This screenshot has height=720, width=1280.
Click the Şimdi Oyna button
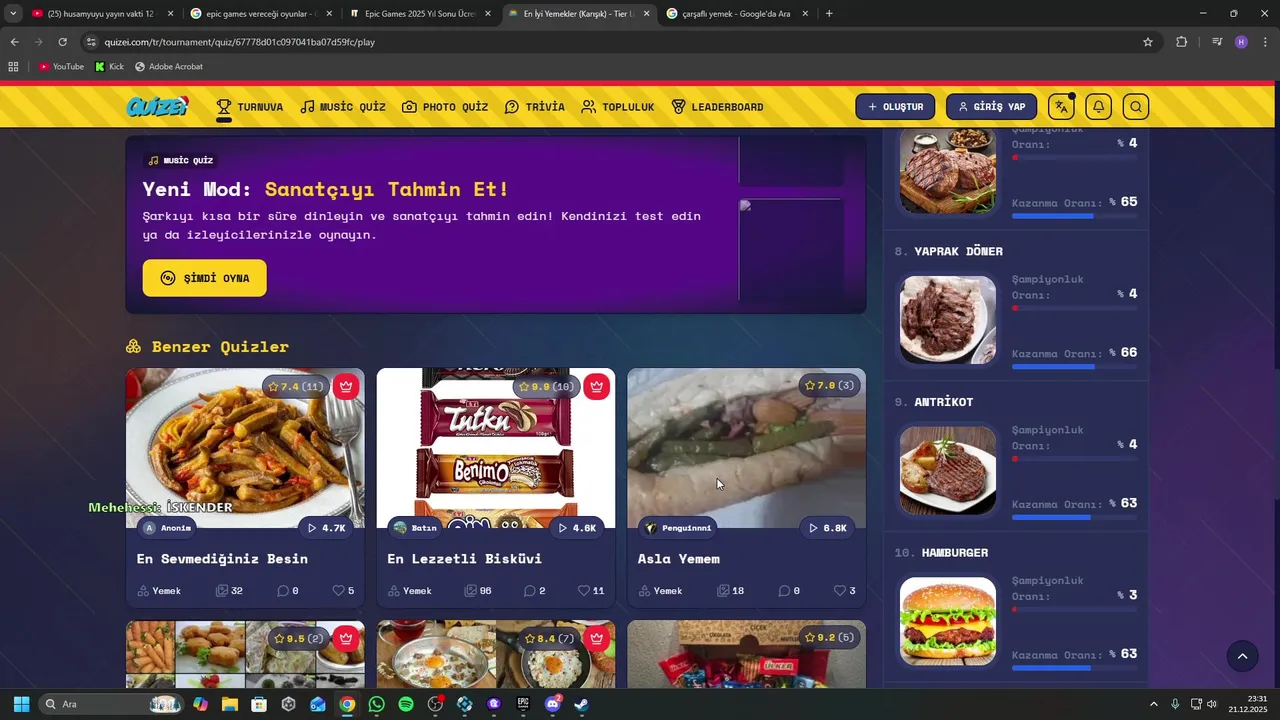point(204,278)
